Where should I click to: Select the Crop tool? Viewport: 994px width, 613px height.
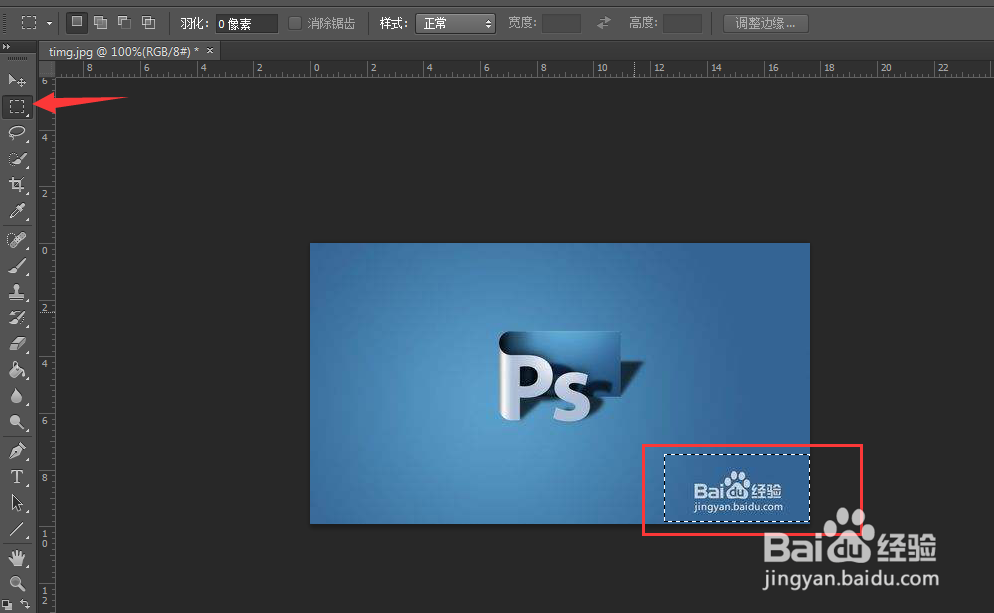17,184
